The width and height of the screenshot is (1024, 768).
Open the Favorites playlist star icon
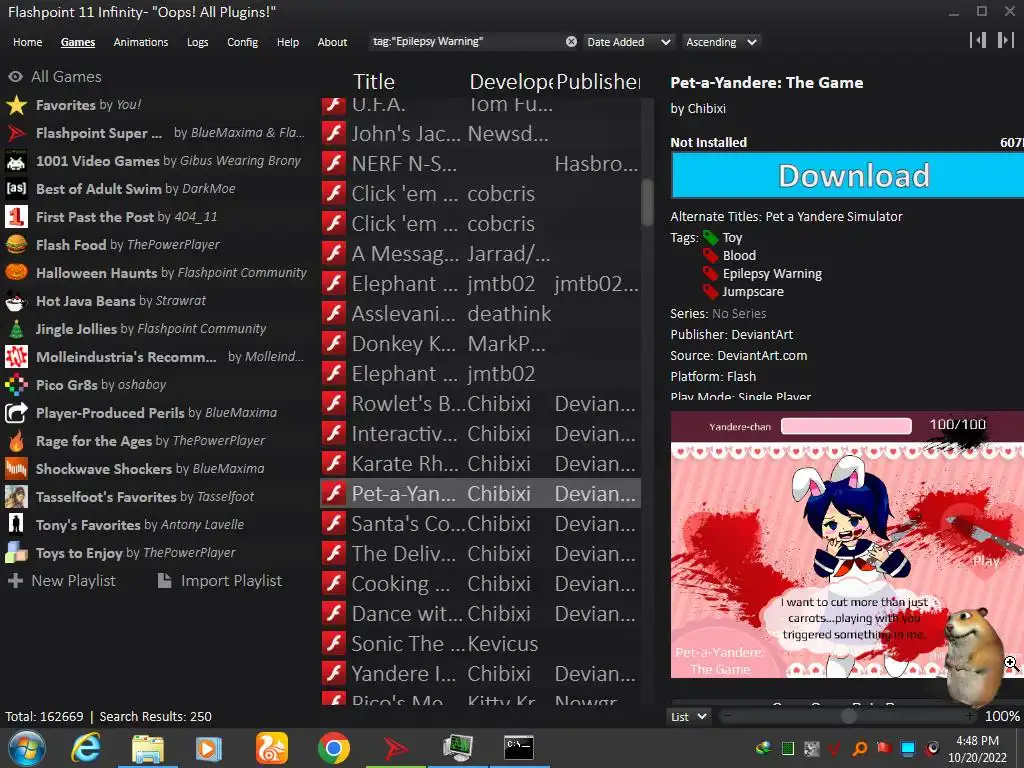coord(16,104)
